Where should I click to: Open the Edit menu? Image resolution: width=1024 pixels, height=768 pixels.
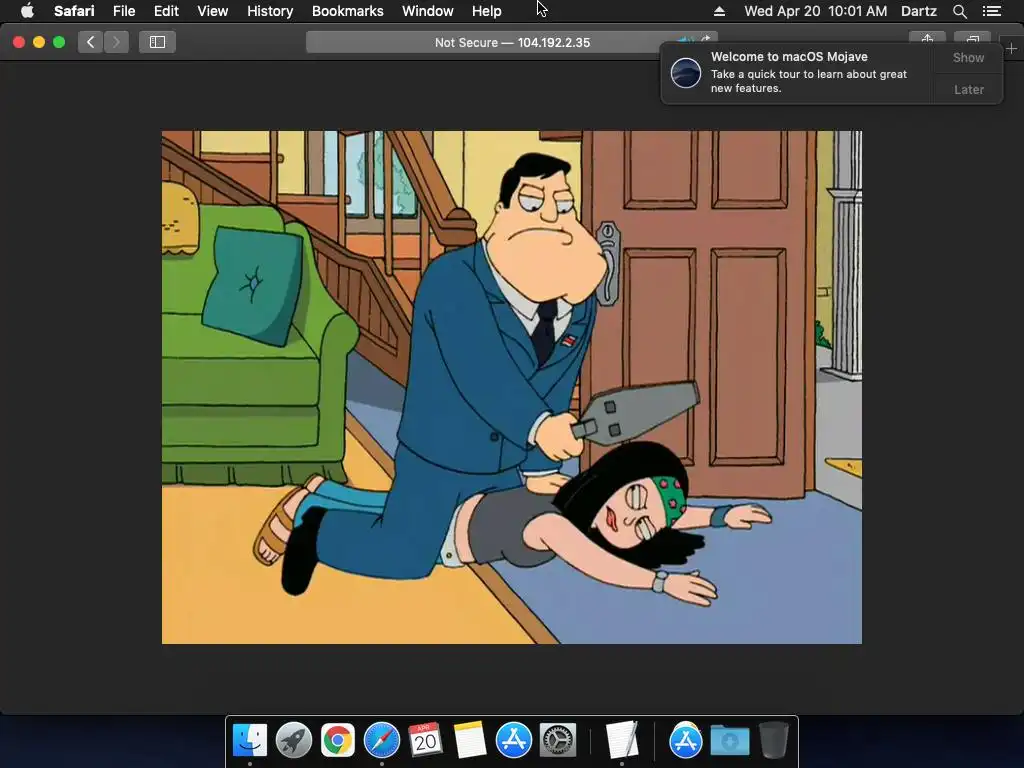click(166, 10)
